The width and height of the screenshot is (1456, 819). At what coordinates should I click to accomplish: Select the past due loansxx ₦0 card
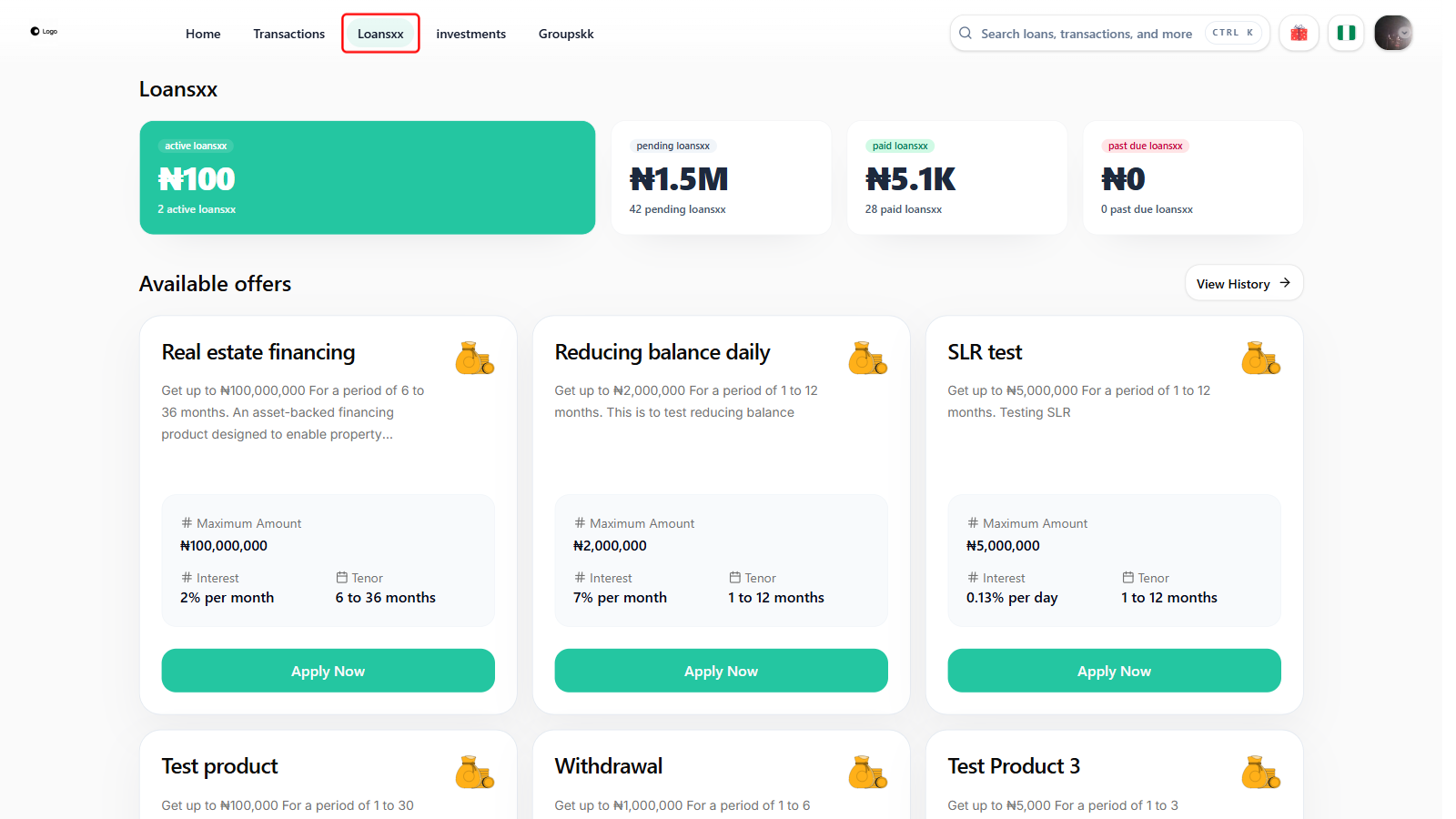coord(1193,177)
